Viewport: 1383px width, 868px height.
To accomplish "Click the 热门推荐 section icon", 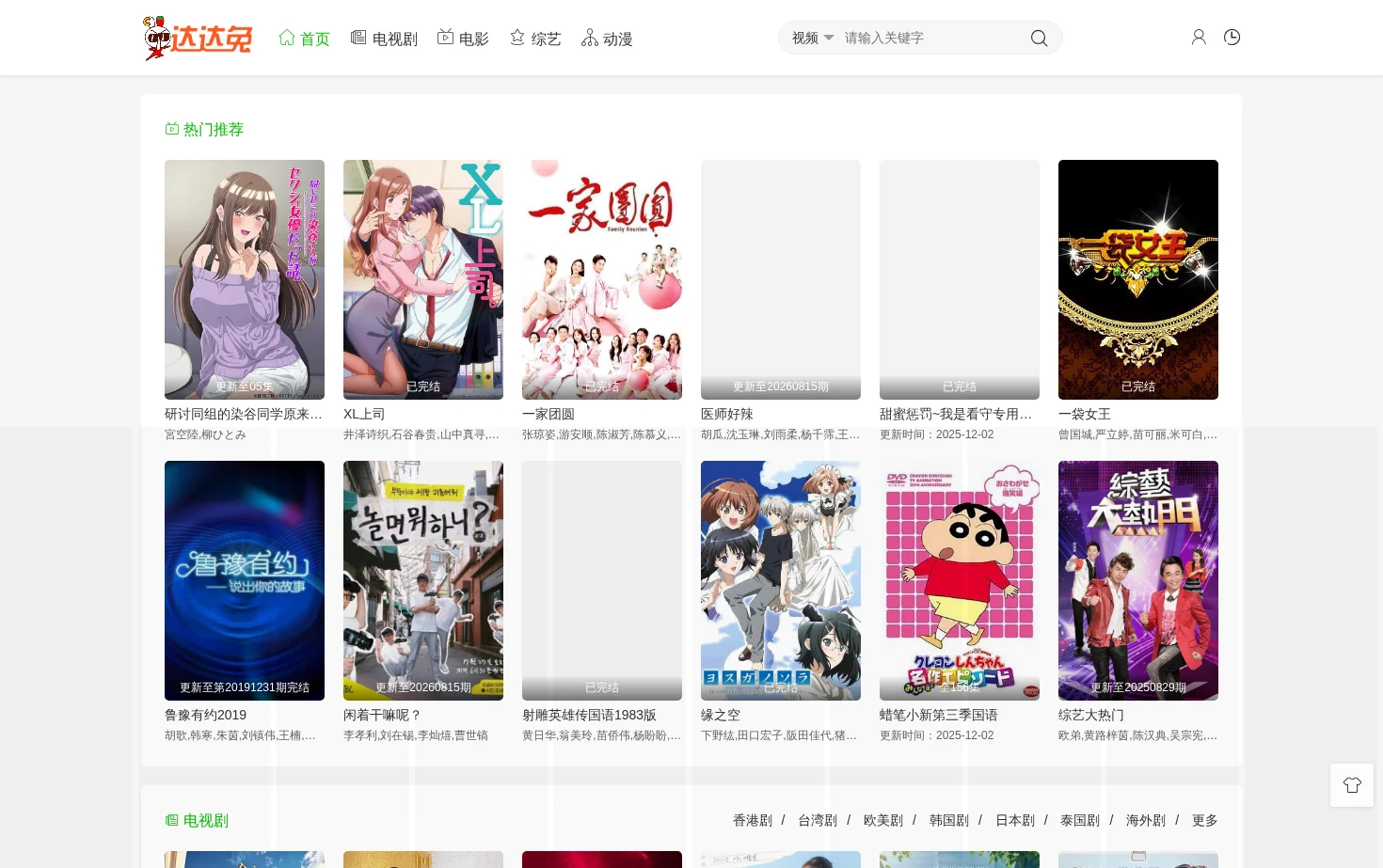I will (172, 129).
